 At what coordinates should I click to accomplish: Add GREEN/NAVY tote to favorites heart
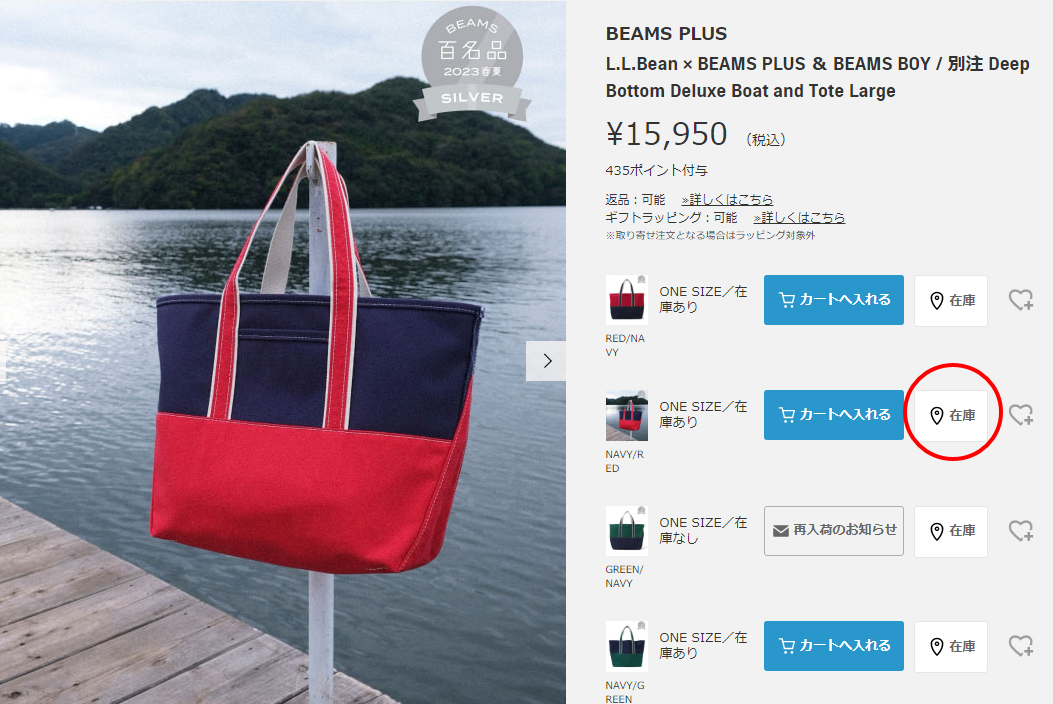1021,531
